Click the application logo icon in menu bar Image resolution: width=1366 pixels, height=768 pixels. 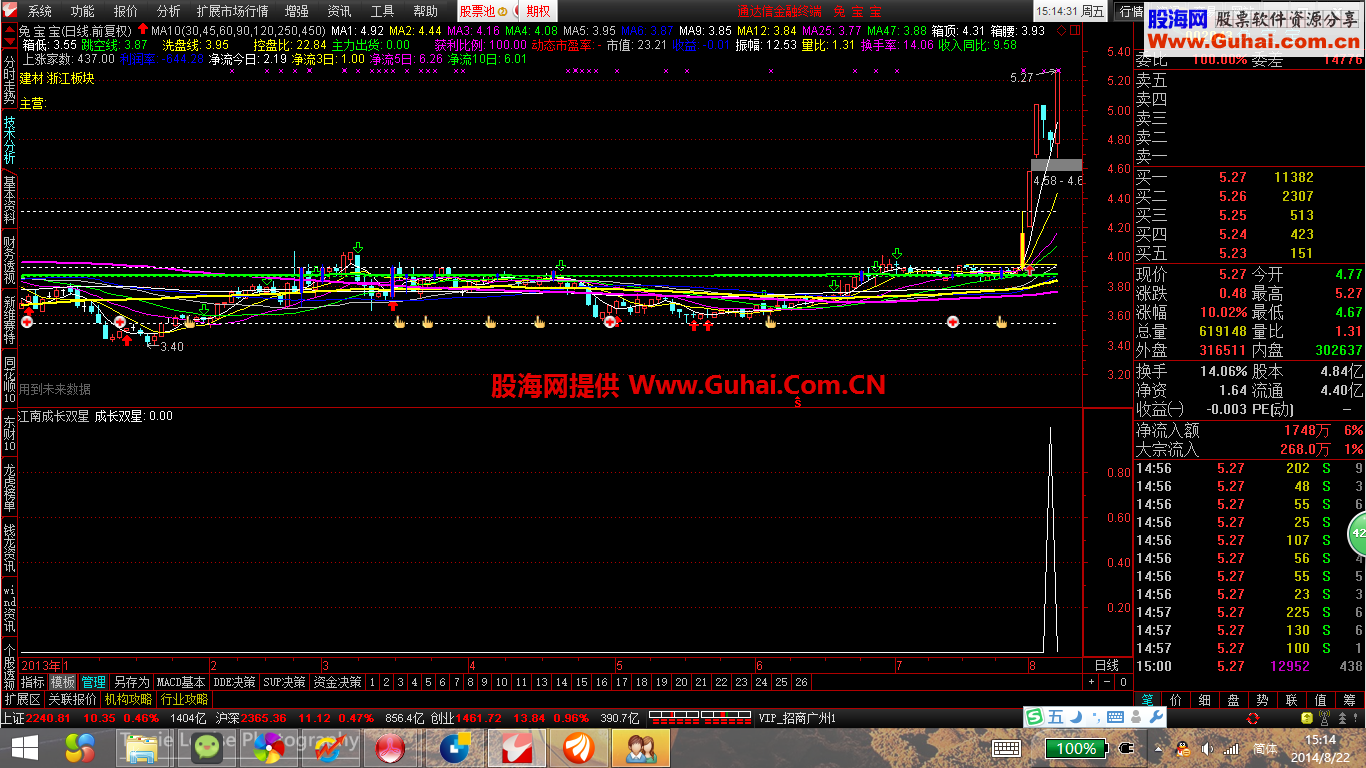(x=11, y=11)
